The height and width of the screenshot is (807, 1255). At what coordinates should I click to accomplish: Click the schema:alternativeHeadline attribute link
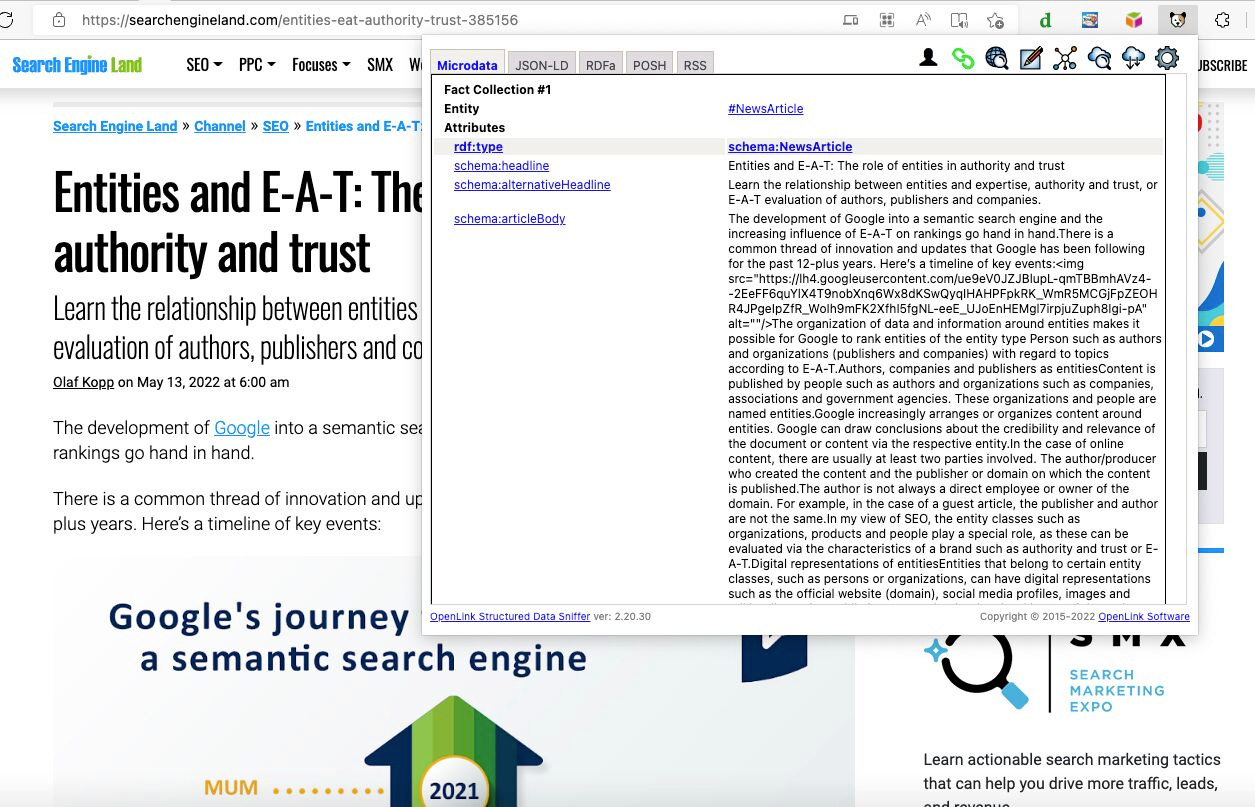532,185
